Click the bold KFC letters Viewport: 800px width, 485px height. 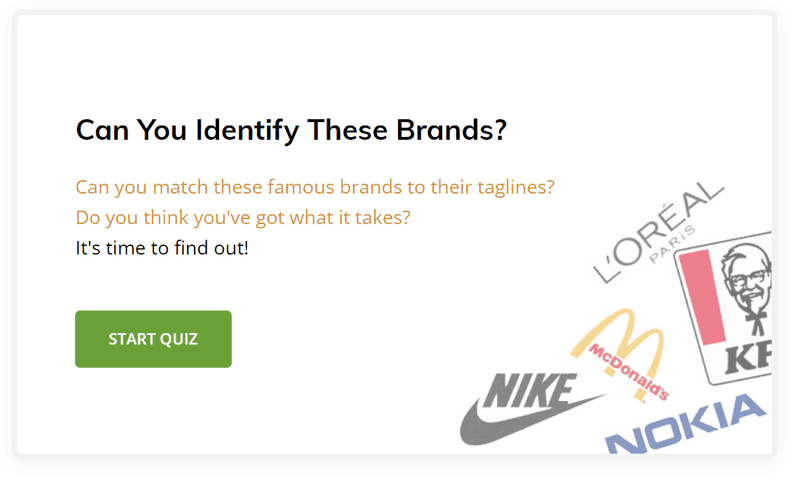[x=748, y=357]
